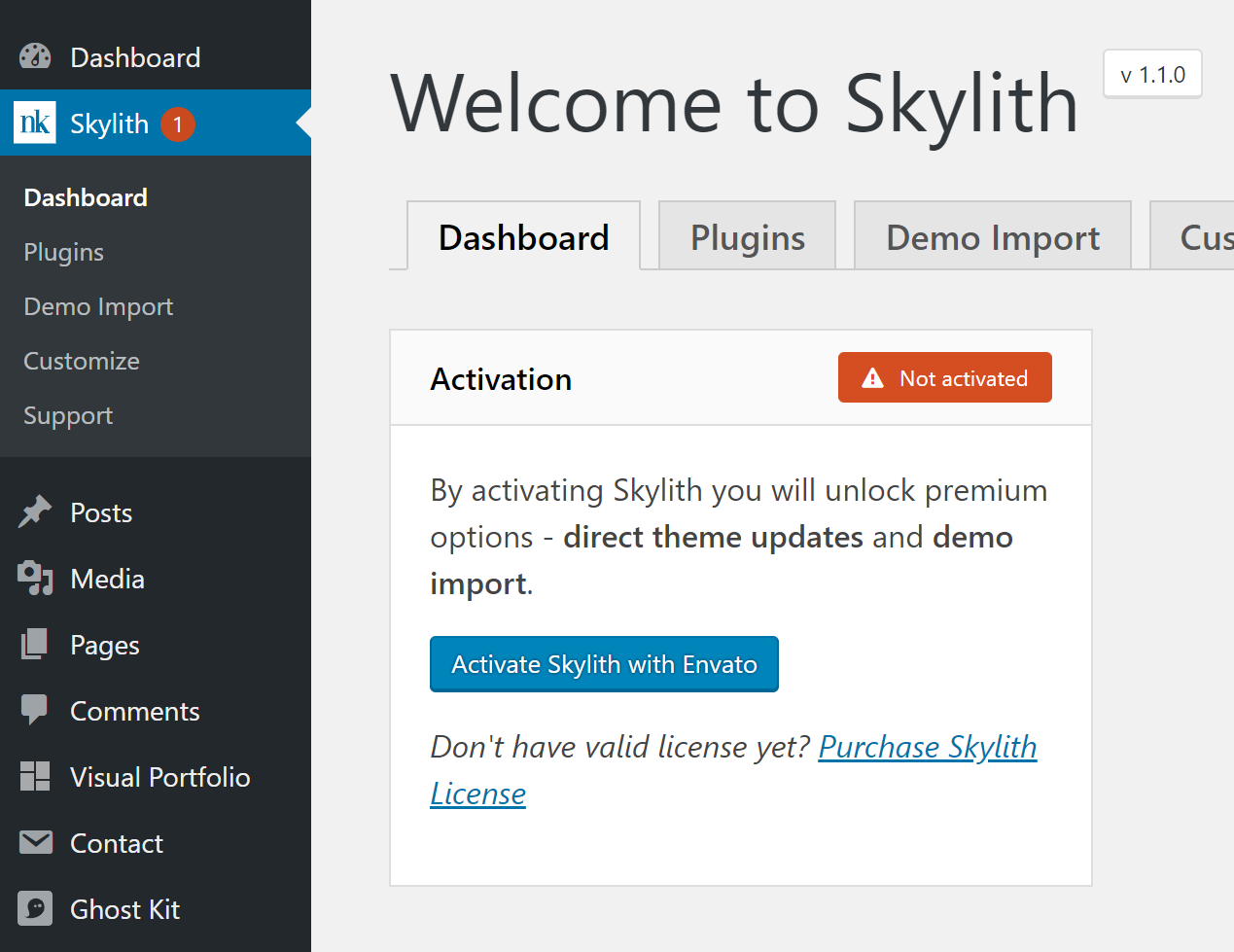Click the warning triangle icon in Not activated badge

(x=873, y=378)
